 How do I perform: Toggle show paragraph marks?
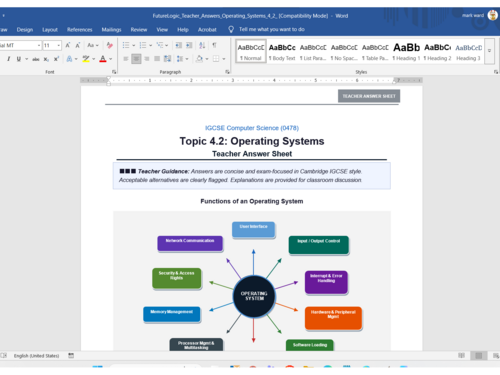click(x=214, y=45)
